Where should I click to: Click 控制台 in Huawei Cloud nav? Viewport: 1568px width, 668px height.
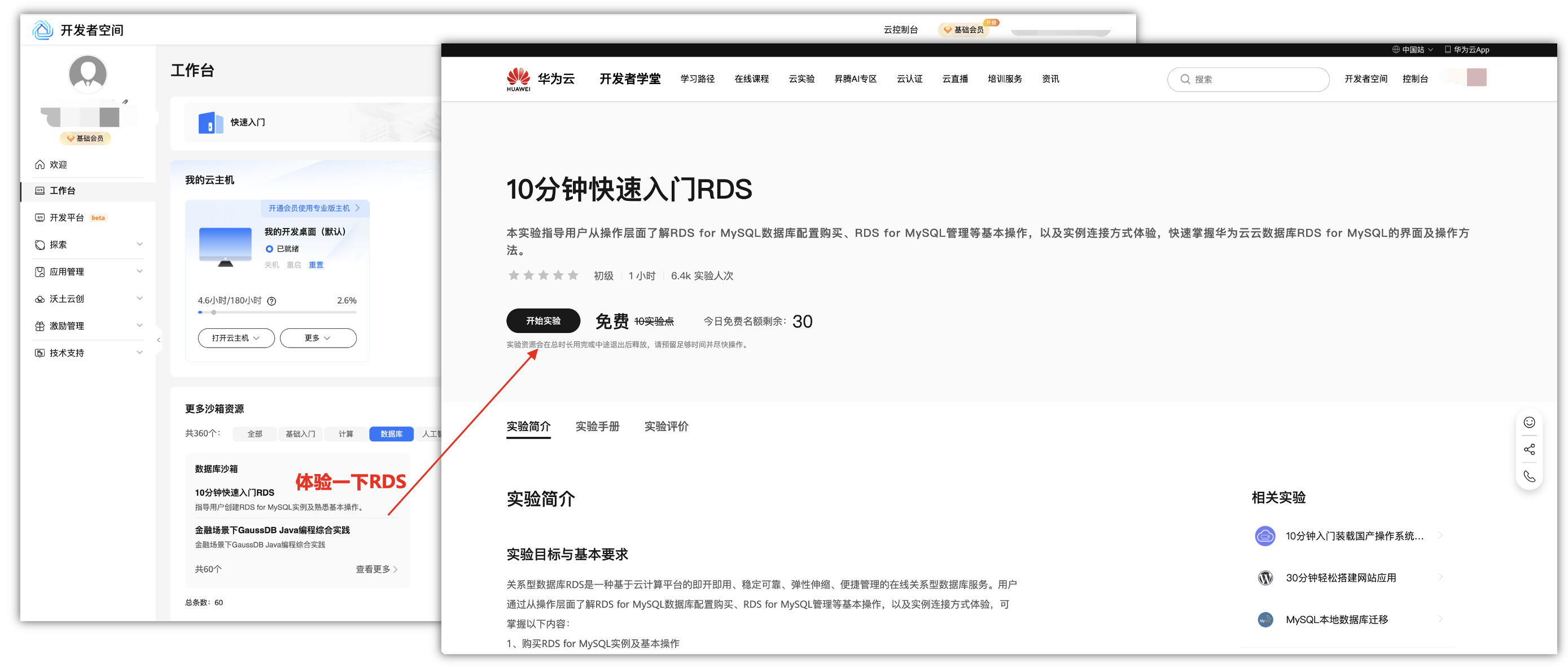coord(1415,79)
